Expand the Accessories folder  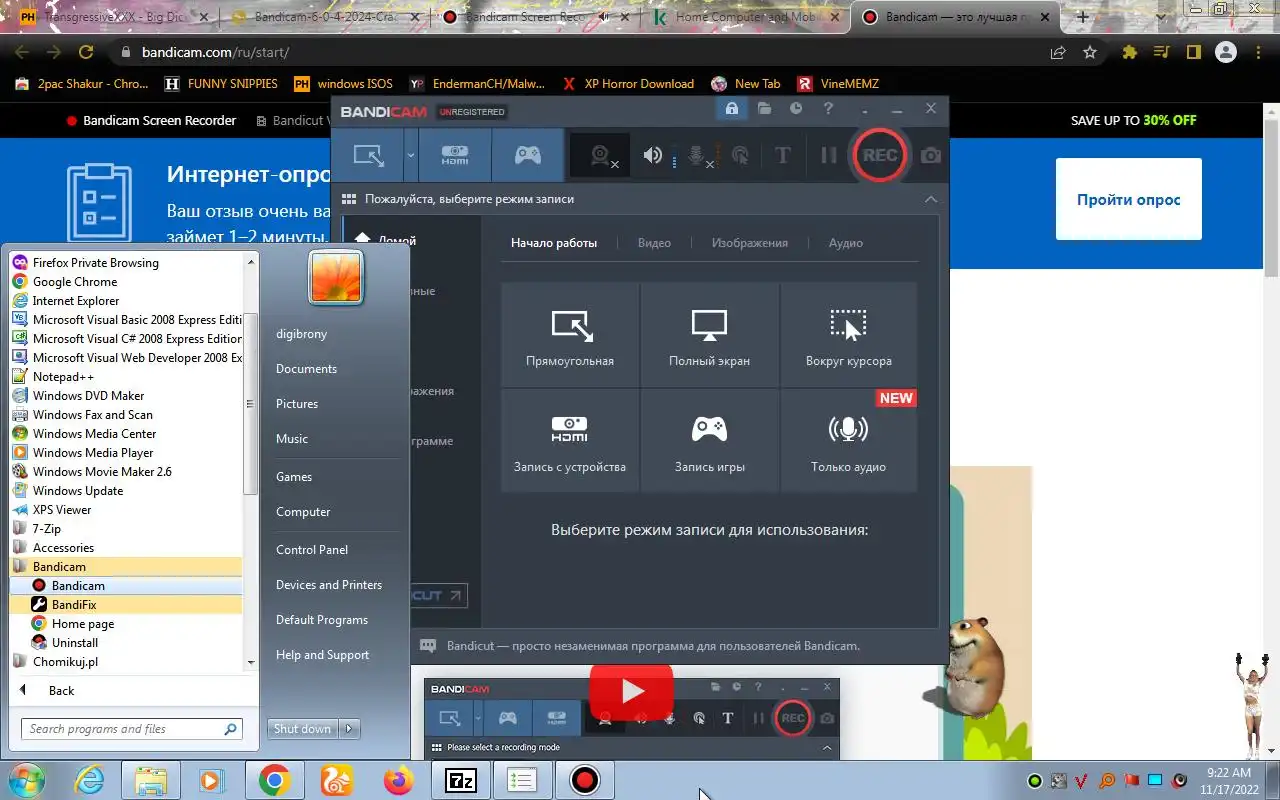(x=126, y=548)
